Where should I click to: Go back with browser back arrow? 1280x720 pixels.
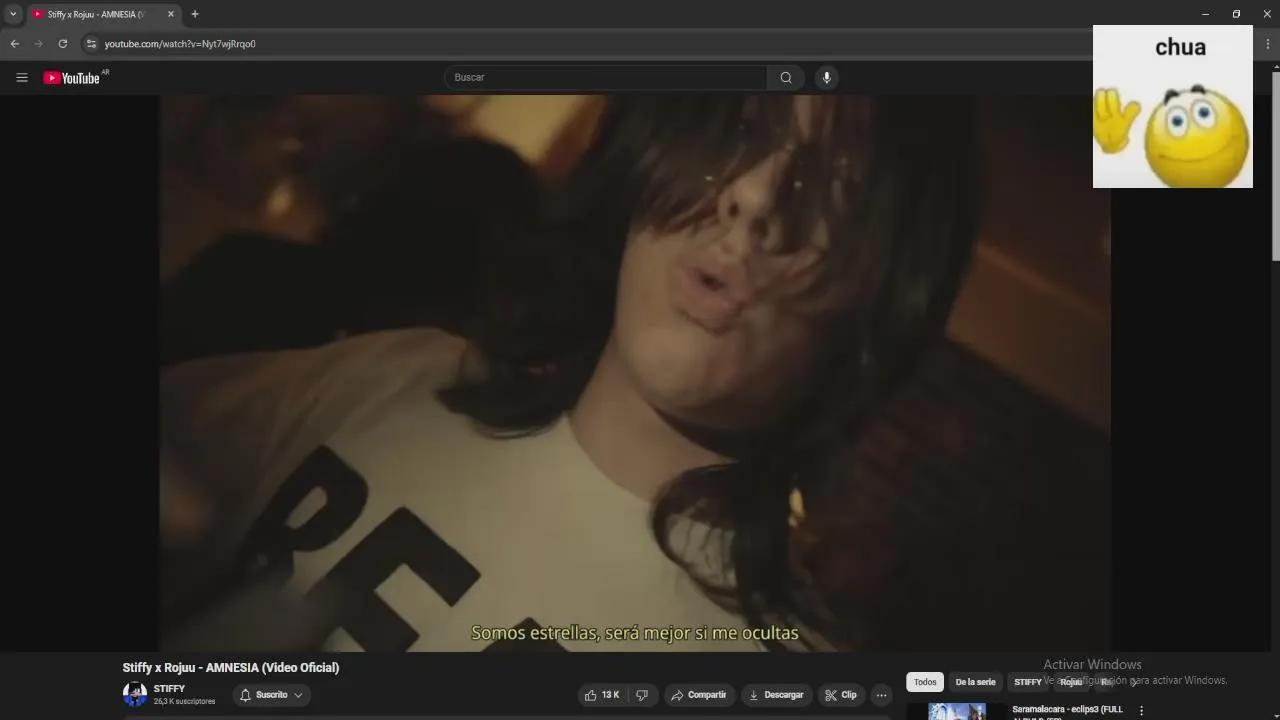(x=14, y=44)
